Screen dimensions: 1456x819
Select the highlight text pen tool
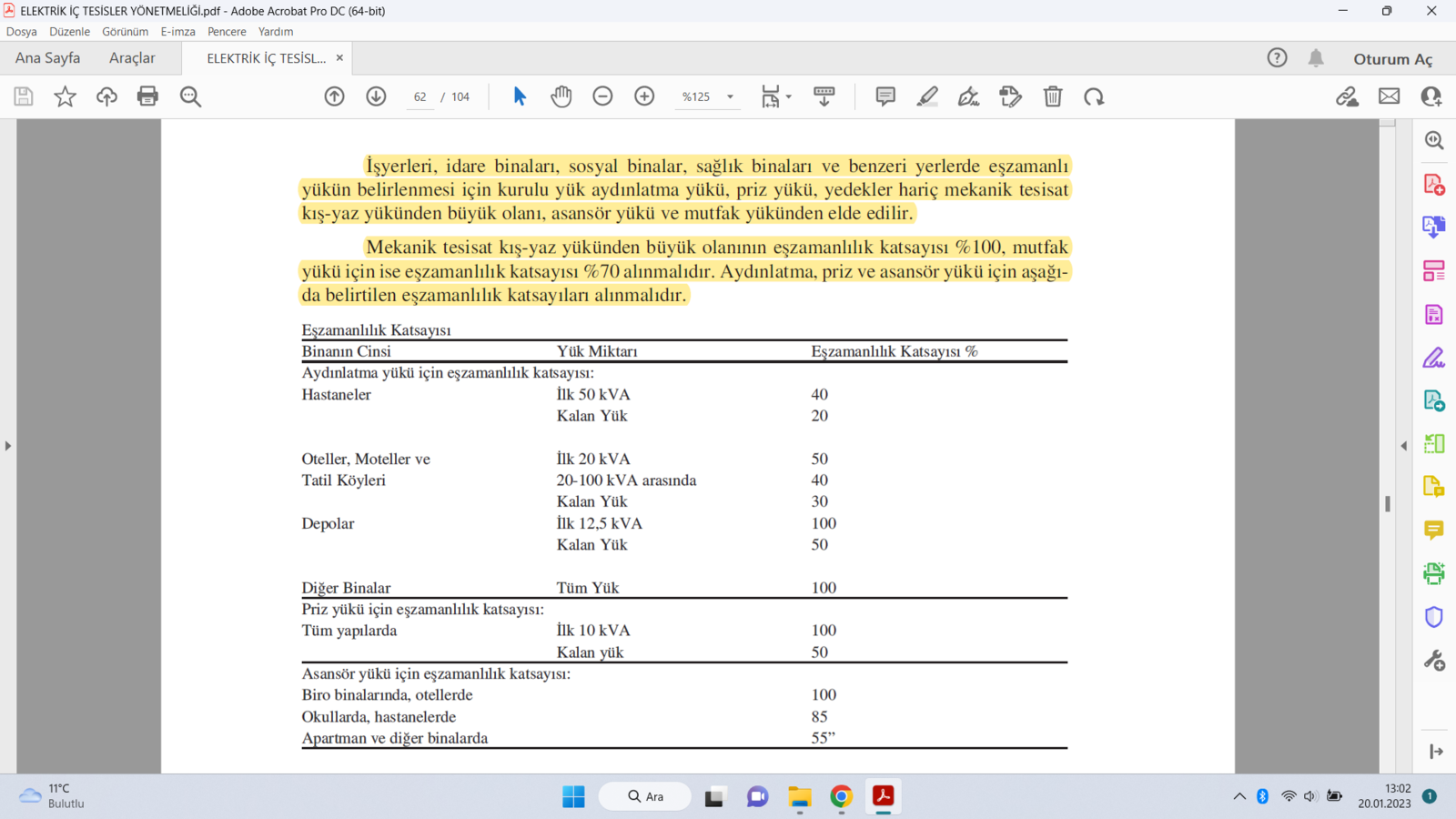click(927, 96)
